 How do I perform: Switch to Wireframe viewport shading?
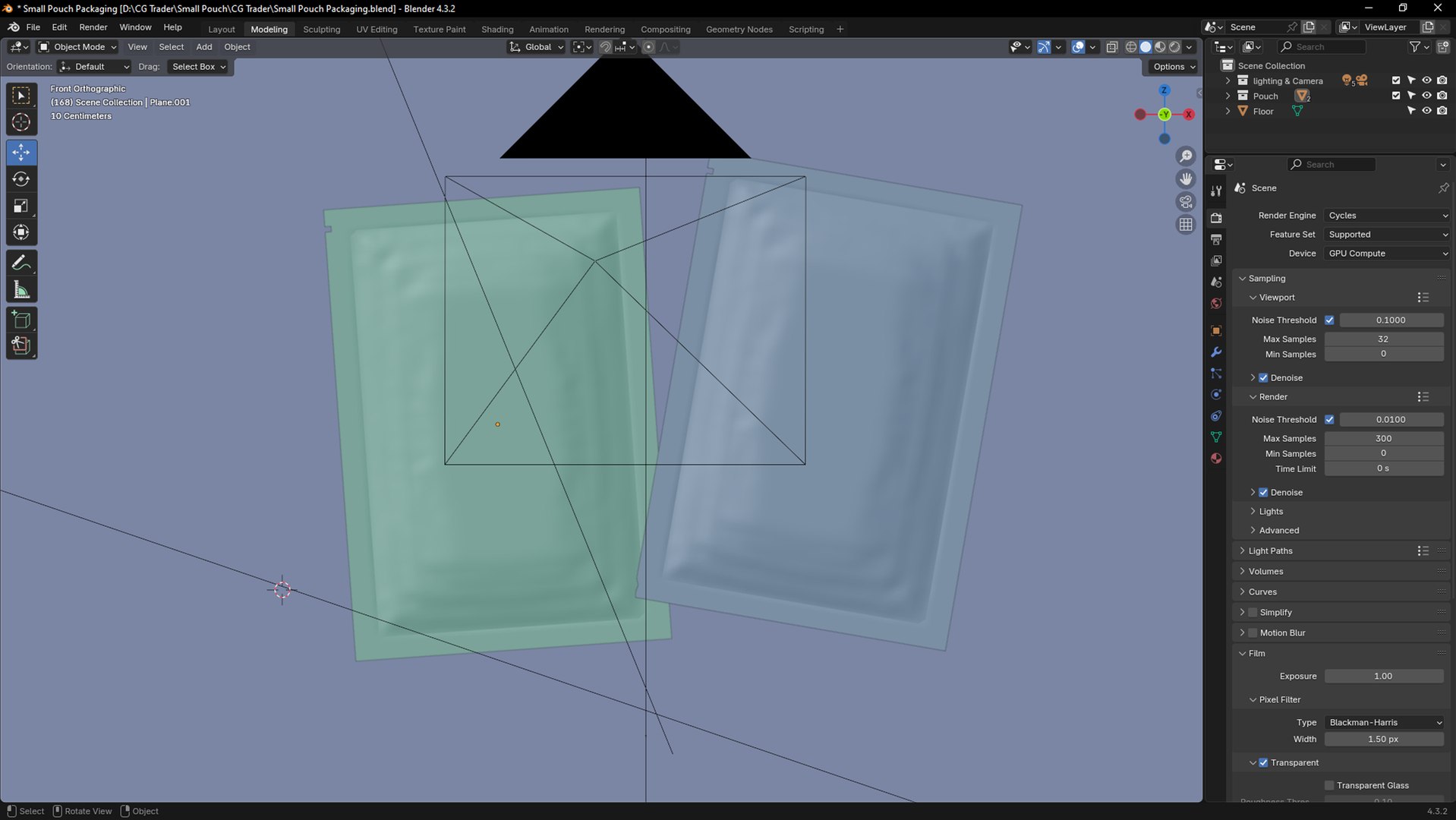click(x=1131, y=47)
